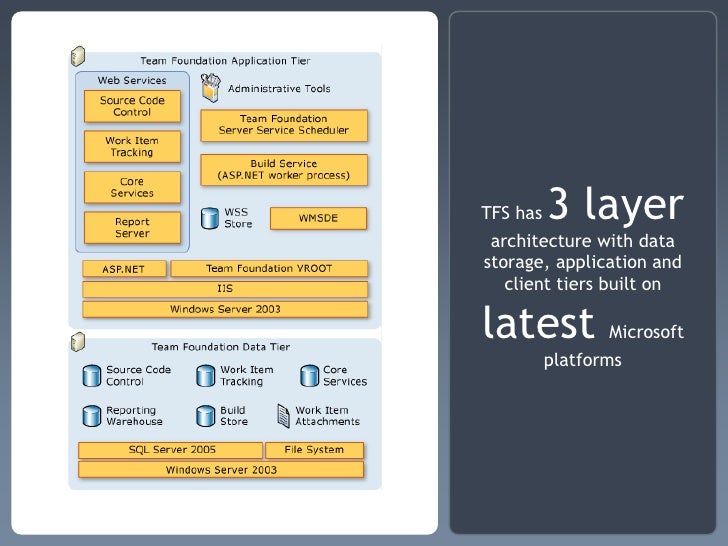
Task: Click the 'Work Item Attachments' label
Action: (327, 416)
